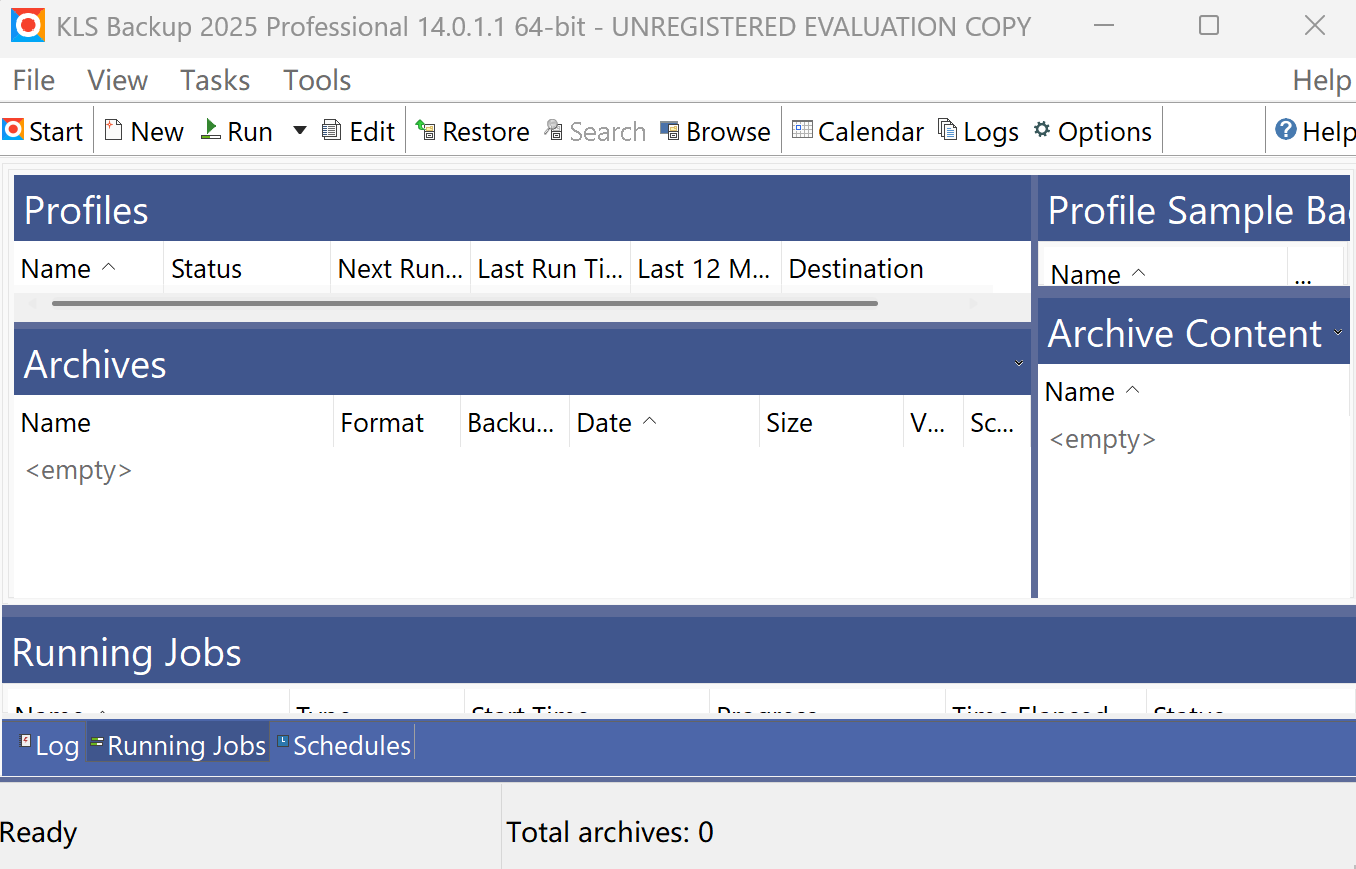Run the selected backup profile
The height and width of the screenshot is (869, 1356).
(x=237, y=131)
